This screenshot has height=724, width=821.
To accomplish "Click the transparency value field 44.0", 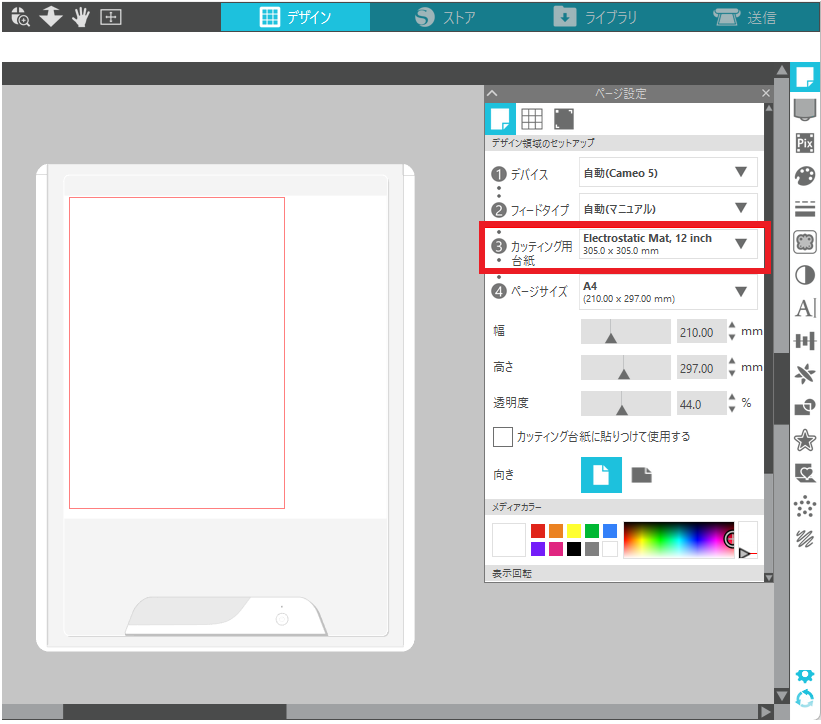I will tap(701, 404).
